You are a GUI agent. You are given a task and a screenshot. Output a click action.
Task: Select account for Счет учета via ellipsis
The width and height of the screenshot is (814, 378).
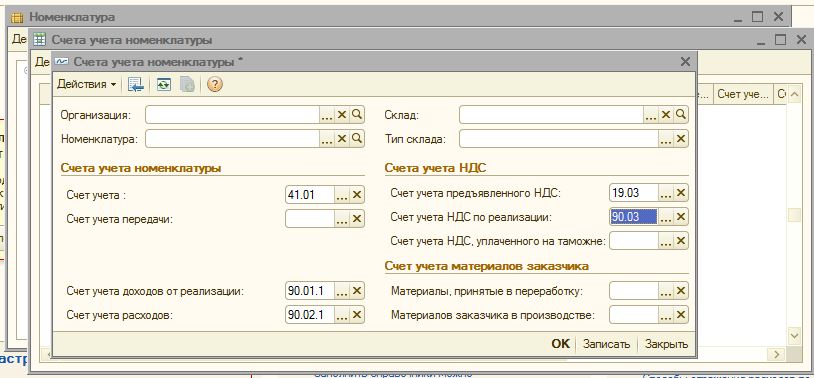click(342, 195)
